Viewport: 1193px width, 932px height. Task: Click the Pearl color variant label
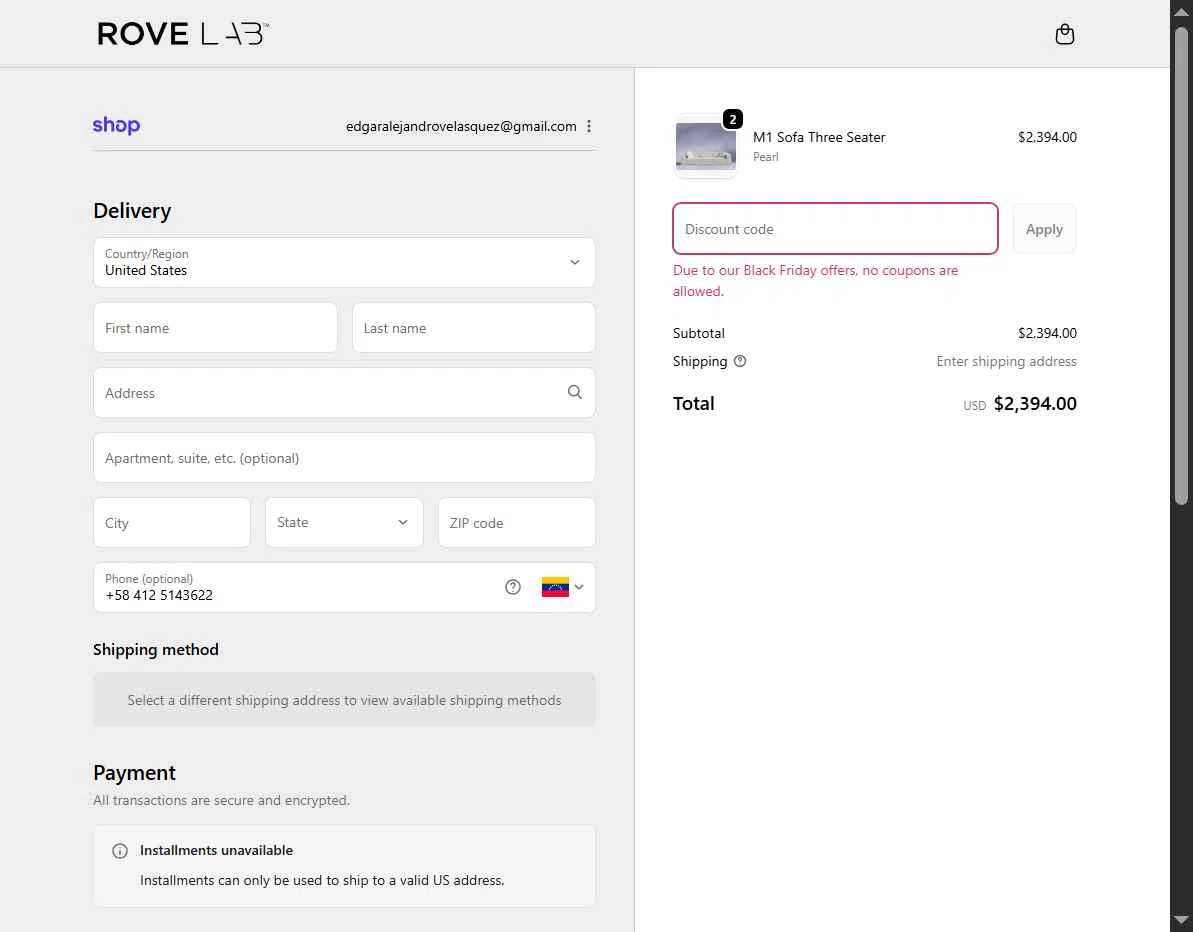[765, 157]
